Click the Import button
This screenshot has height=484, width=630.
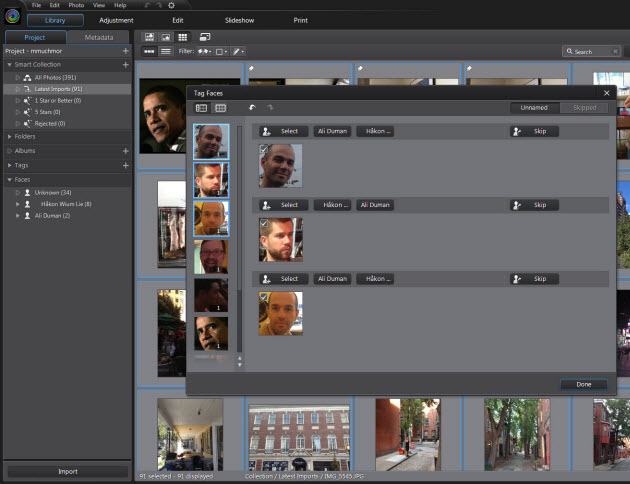(66, 472)
